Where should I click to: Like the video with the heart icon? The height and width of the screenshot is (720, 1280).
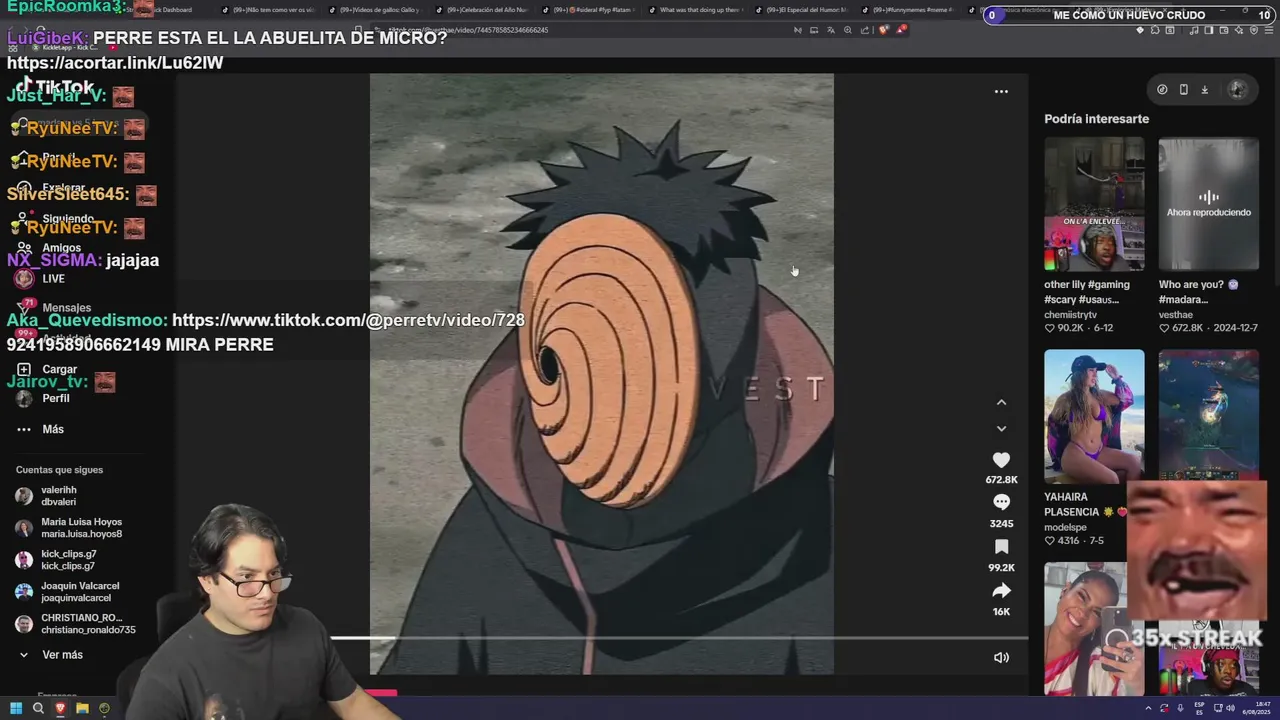1001,459
